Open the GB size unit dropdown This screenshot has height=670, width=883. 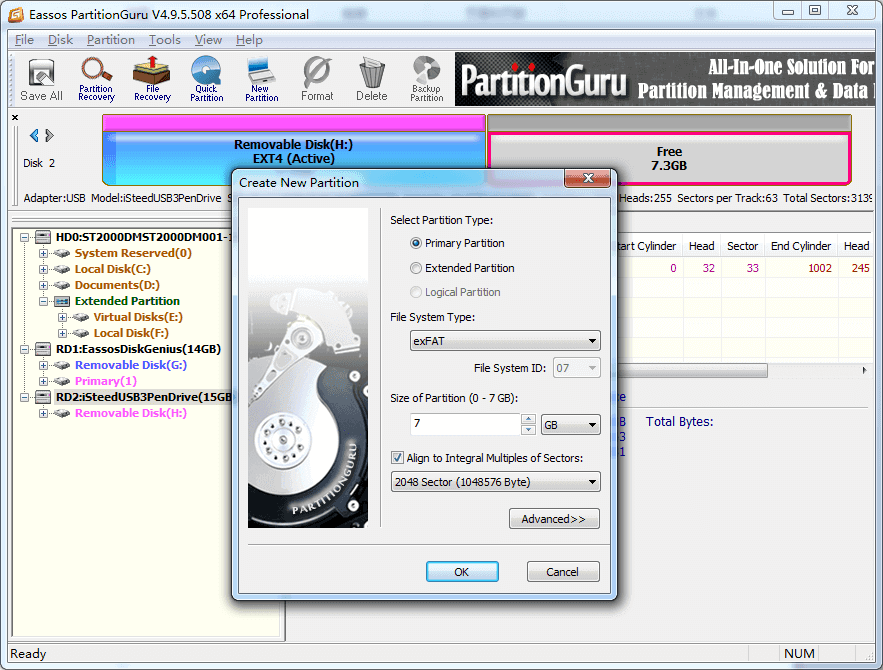coord(570,425)
